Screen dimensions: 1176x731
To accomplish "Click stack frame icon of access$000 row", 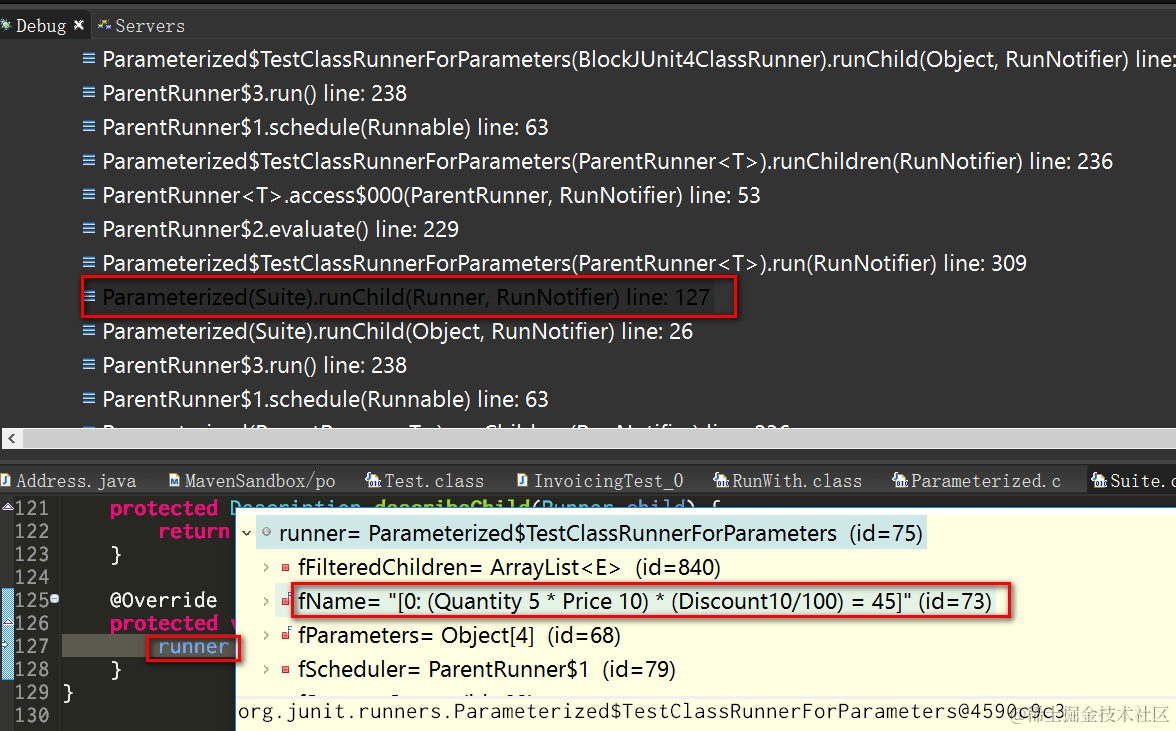I will 88,195.
